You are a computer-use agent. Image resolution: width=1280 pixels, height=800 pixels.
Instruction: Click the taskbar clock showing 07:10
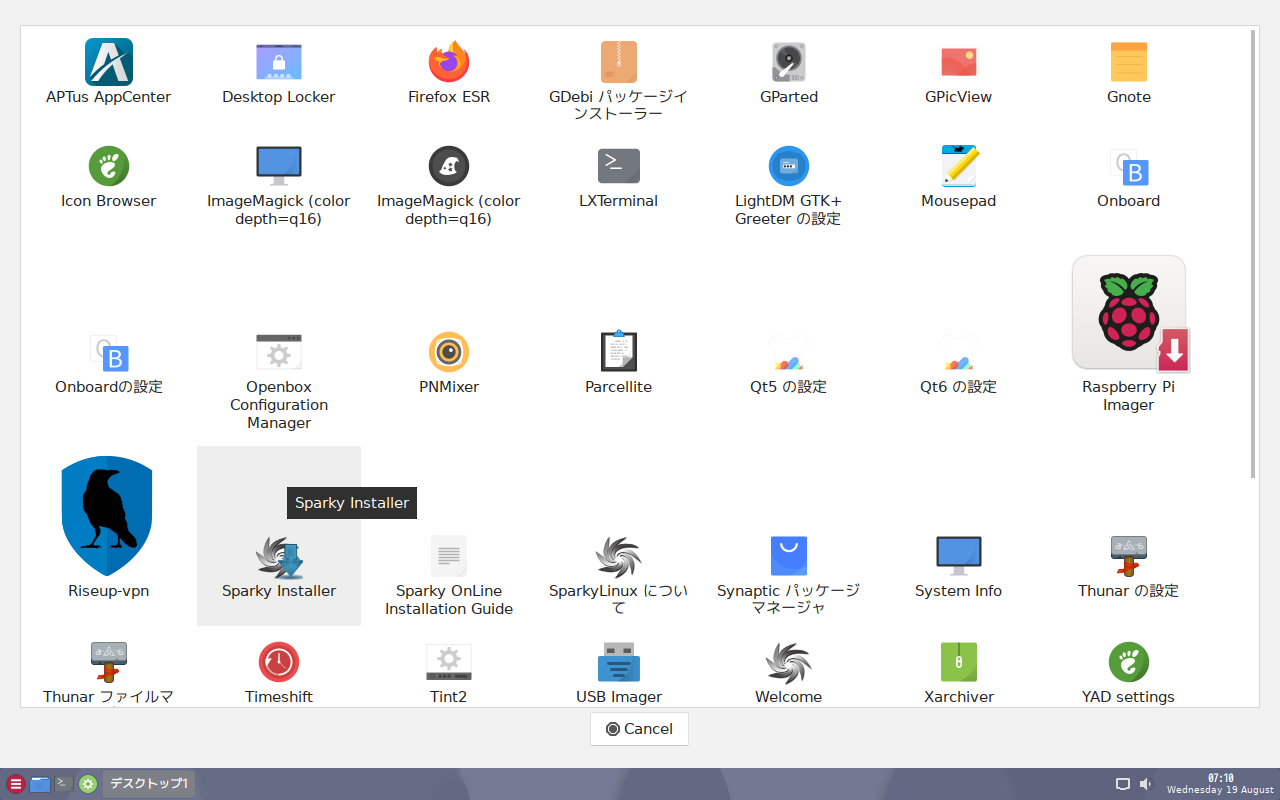1220,784
